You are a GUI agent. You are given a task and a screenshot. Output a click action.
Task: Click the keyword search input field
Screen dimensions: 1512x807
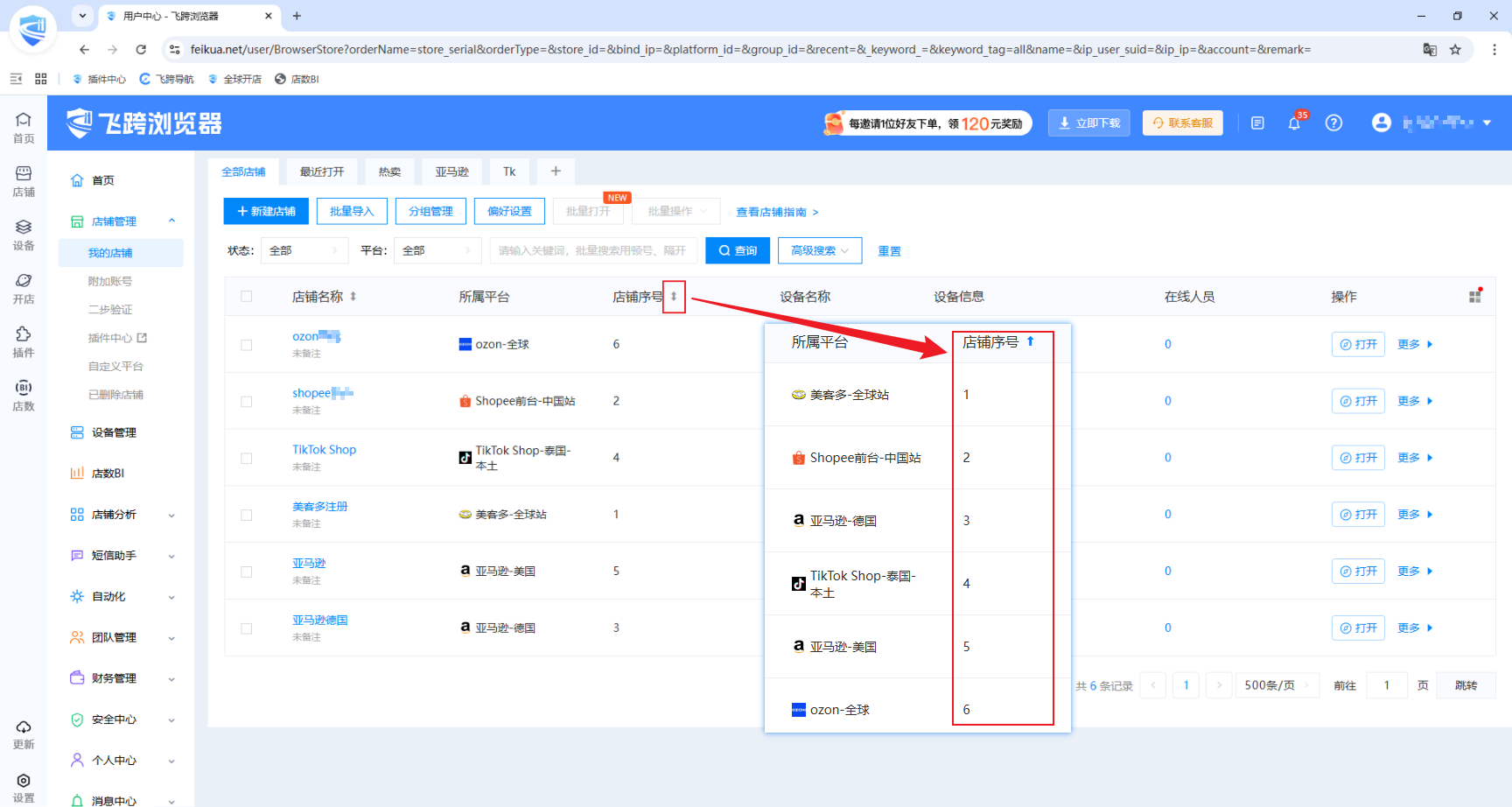[x=593, y=250]
